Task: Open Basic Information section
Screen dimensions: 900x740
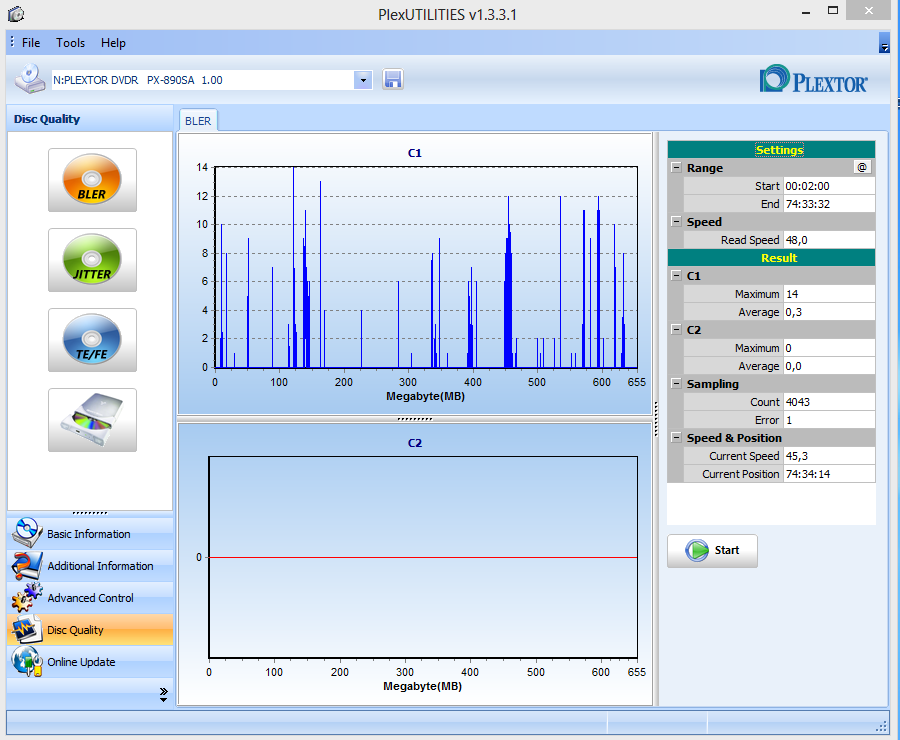Action: tap(90, 533)
